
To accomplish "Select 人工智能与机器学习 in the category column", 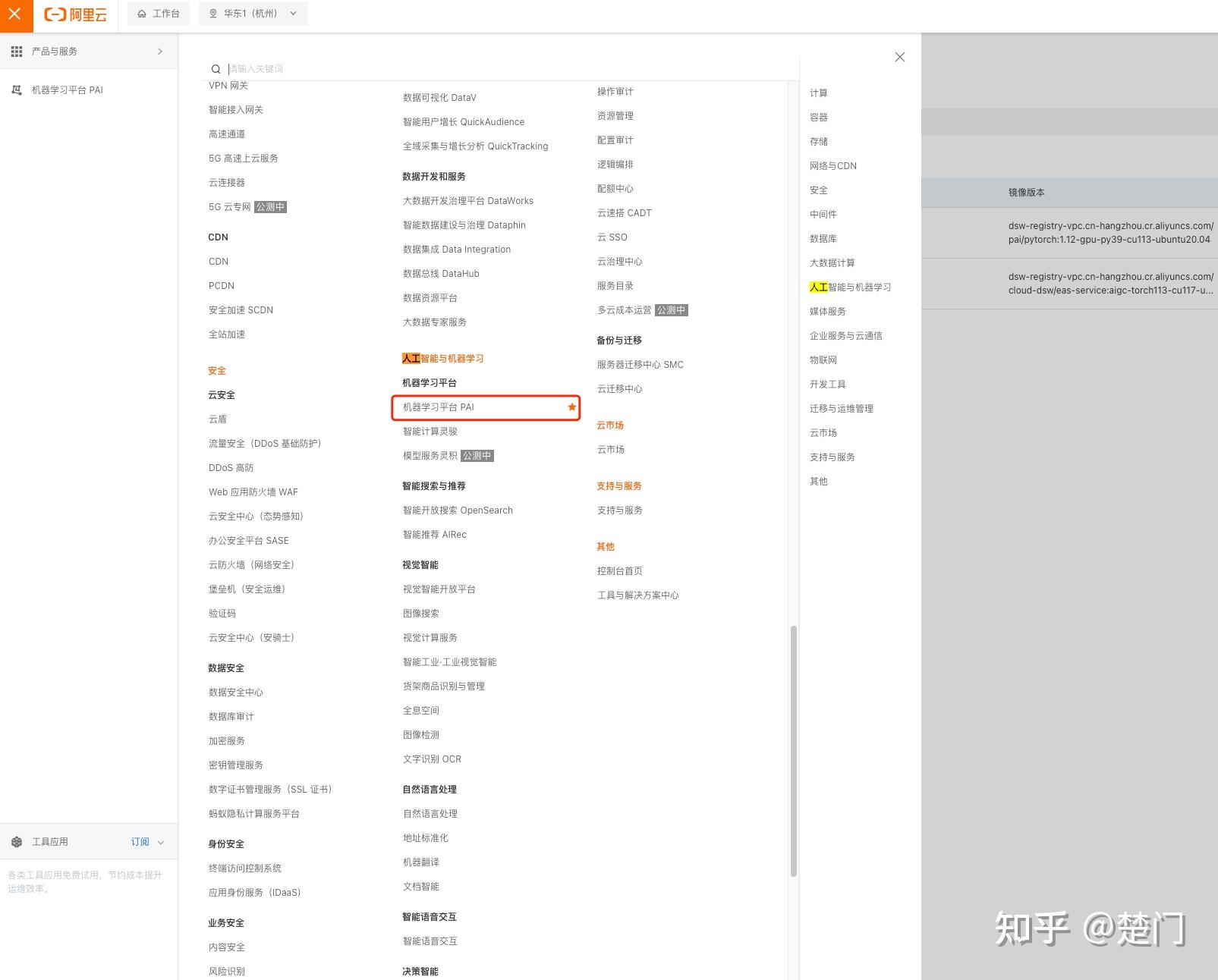I will [850, 287].
